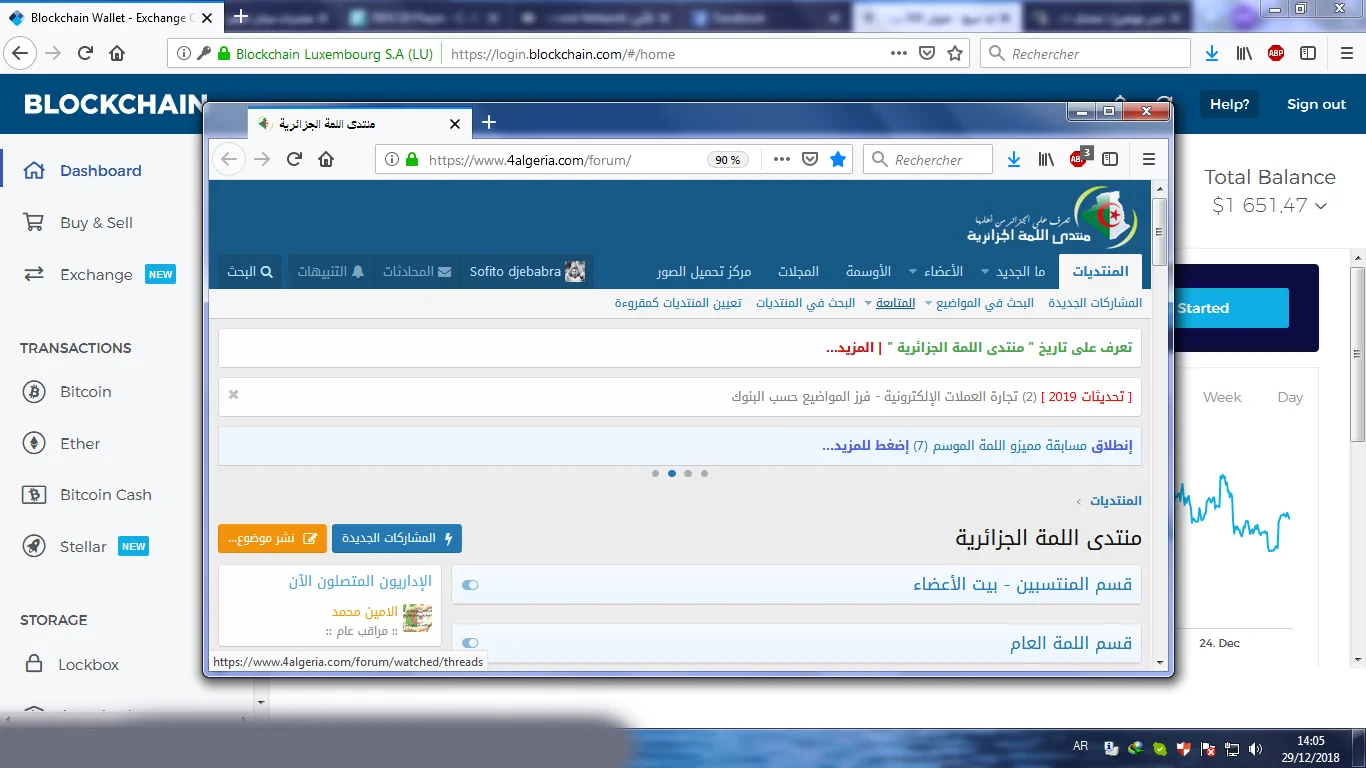1366x768 pixels.
Task: Open the Adblock Plus icon in the forum window
Action: coord(1078,159)
